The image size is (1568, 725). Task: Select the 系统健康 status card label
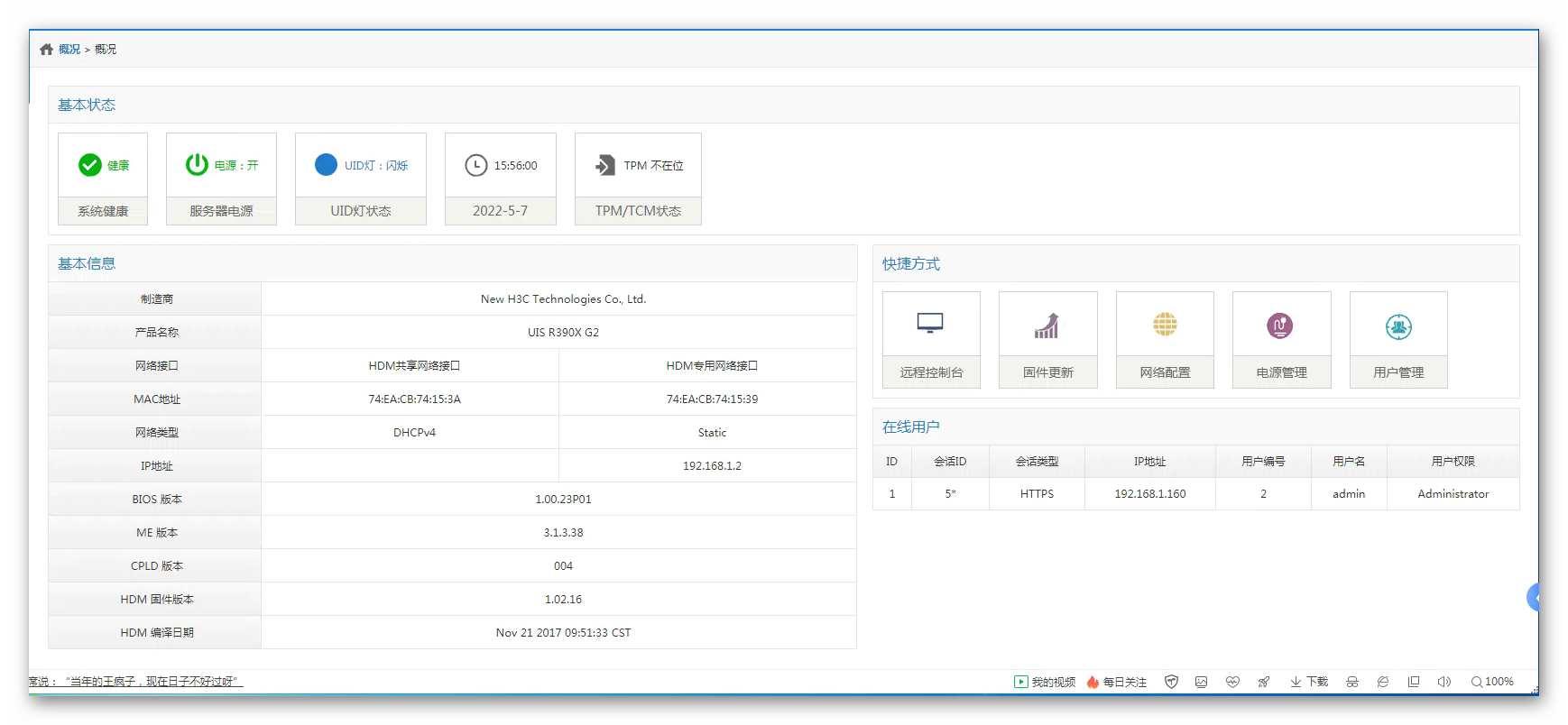(x=103, y=211)
